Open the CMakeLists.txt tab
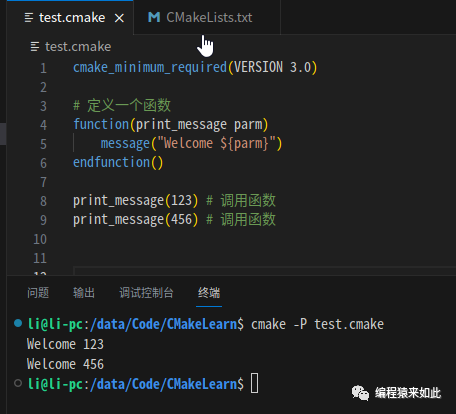 (x=207, y=17)
